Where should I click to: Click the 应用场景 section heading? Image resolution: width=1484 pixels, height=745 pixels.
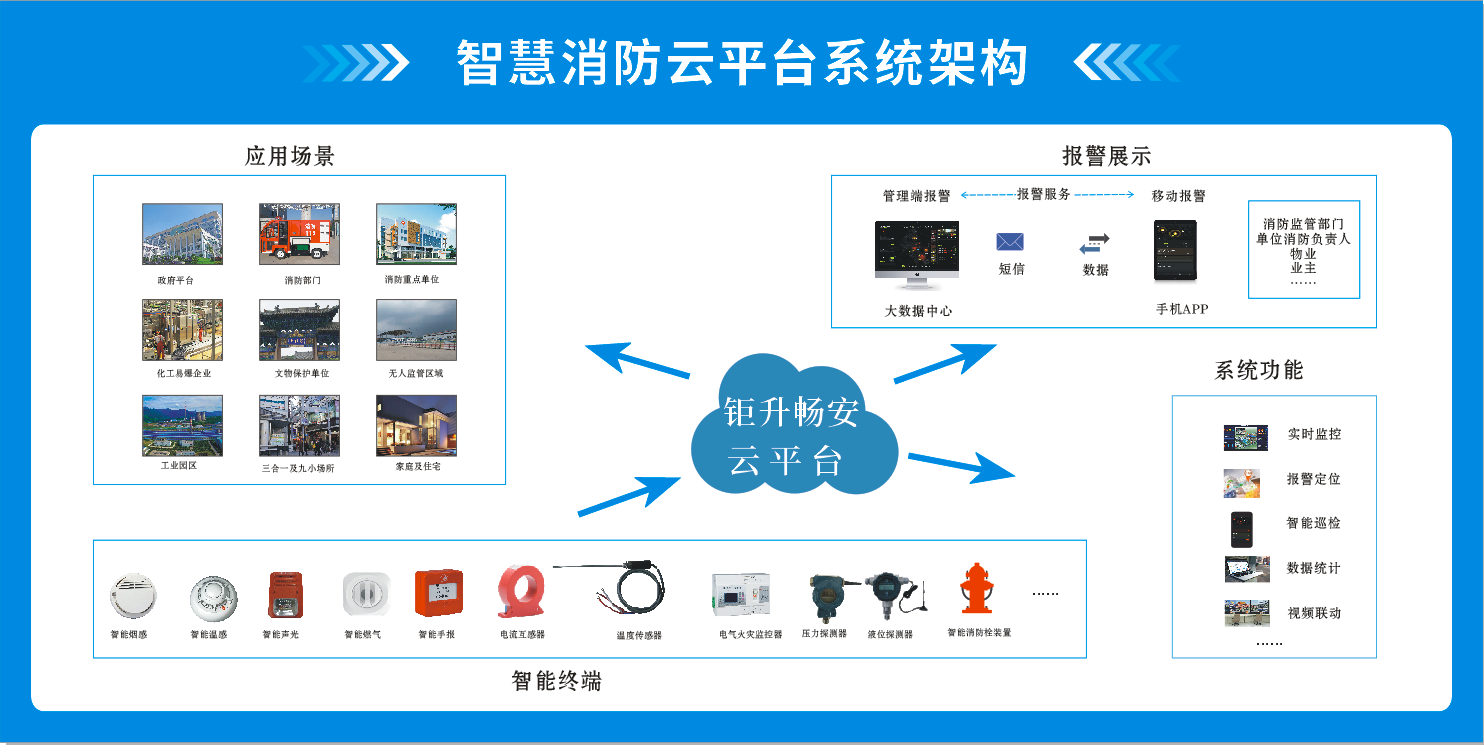coord(290,156)
